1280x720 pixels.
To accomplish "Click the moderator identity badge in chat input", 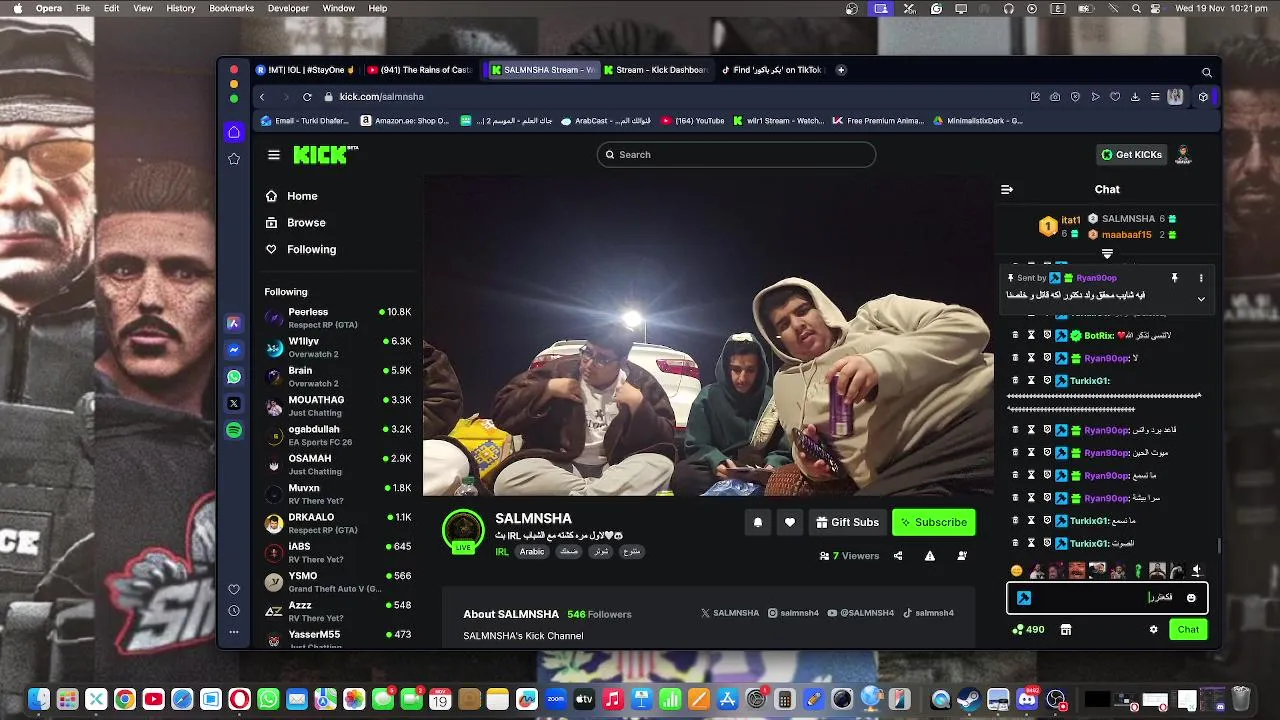I will [1024, 598].
